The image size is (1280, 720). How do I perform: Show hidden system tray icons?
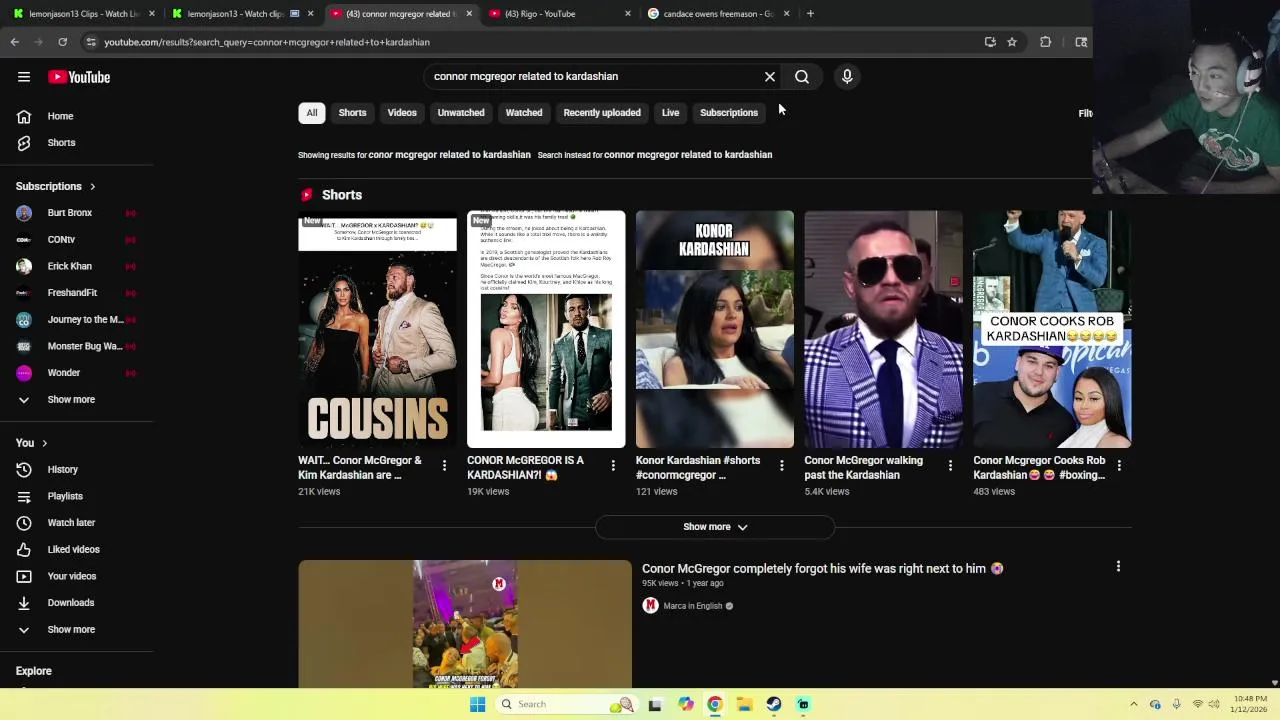[1133, 704]
